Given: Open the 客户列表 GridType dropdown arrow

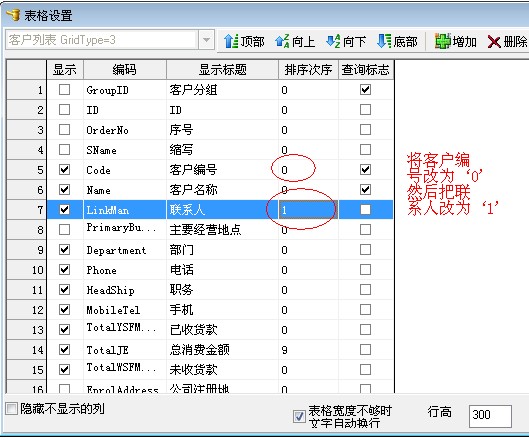Looking at the screenshot, I should click(x=206, y=40).
